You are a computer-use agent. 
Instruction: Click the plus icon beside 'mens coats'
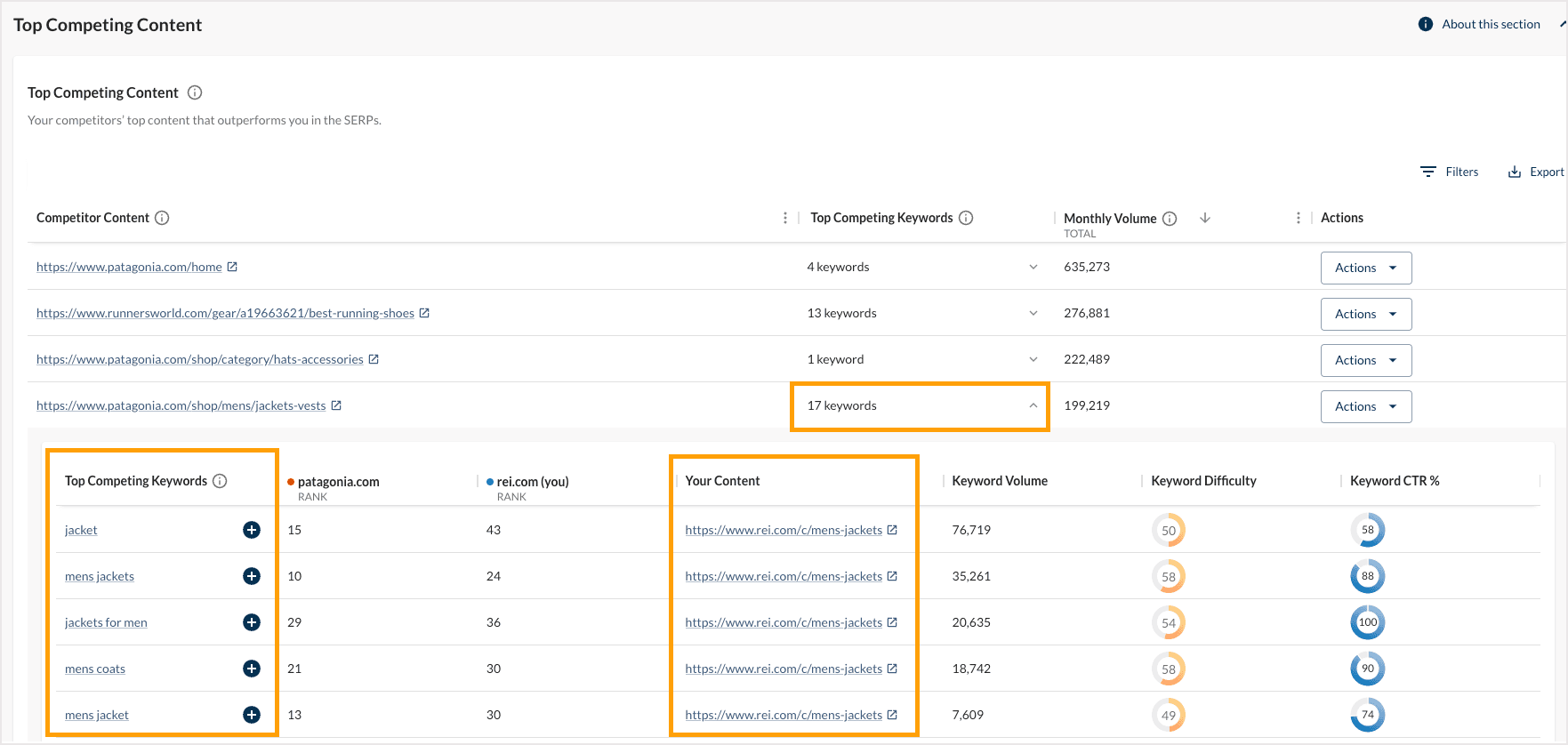point(252,669)
